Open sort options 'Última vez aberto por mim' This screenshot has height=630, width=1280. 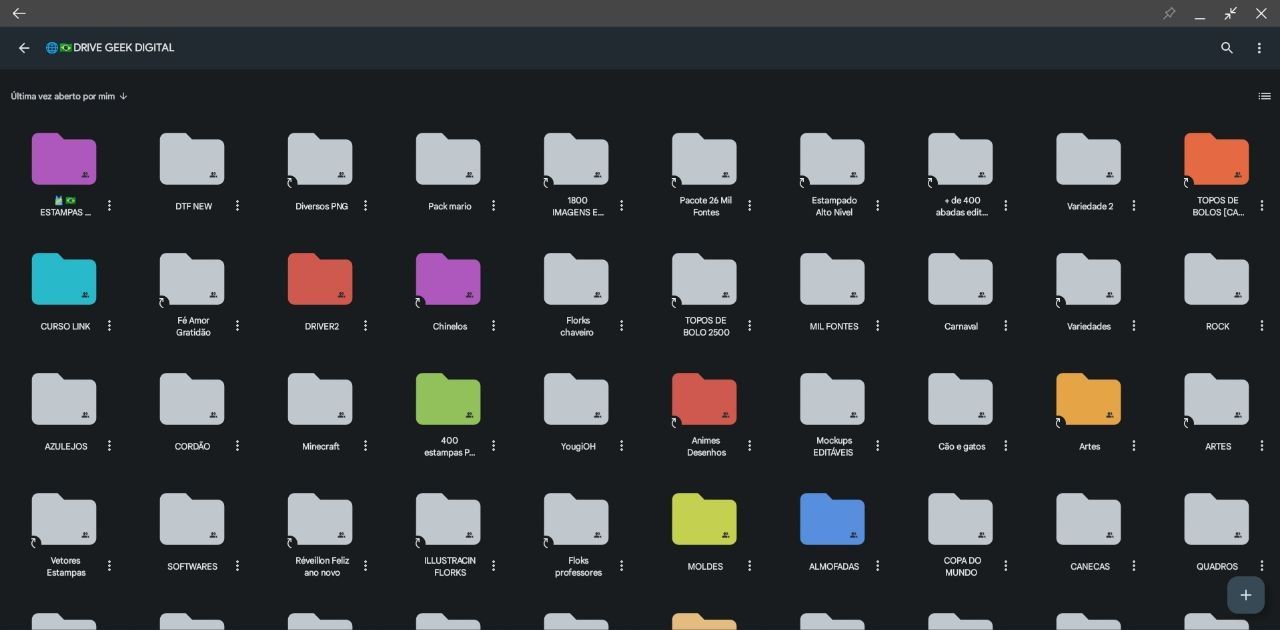click(x=62, y=97)
